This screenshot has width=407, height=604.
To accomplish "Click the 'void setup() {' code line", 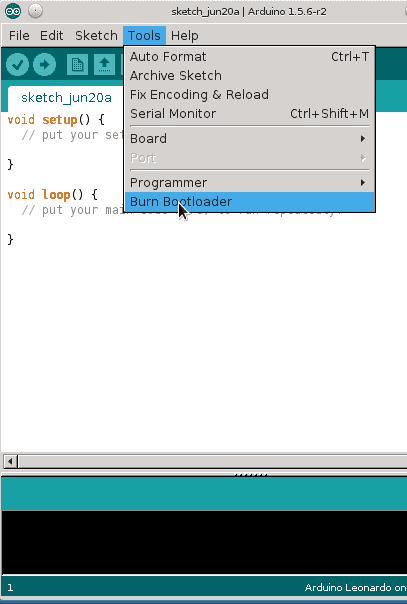I will tap(56, 120).
